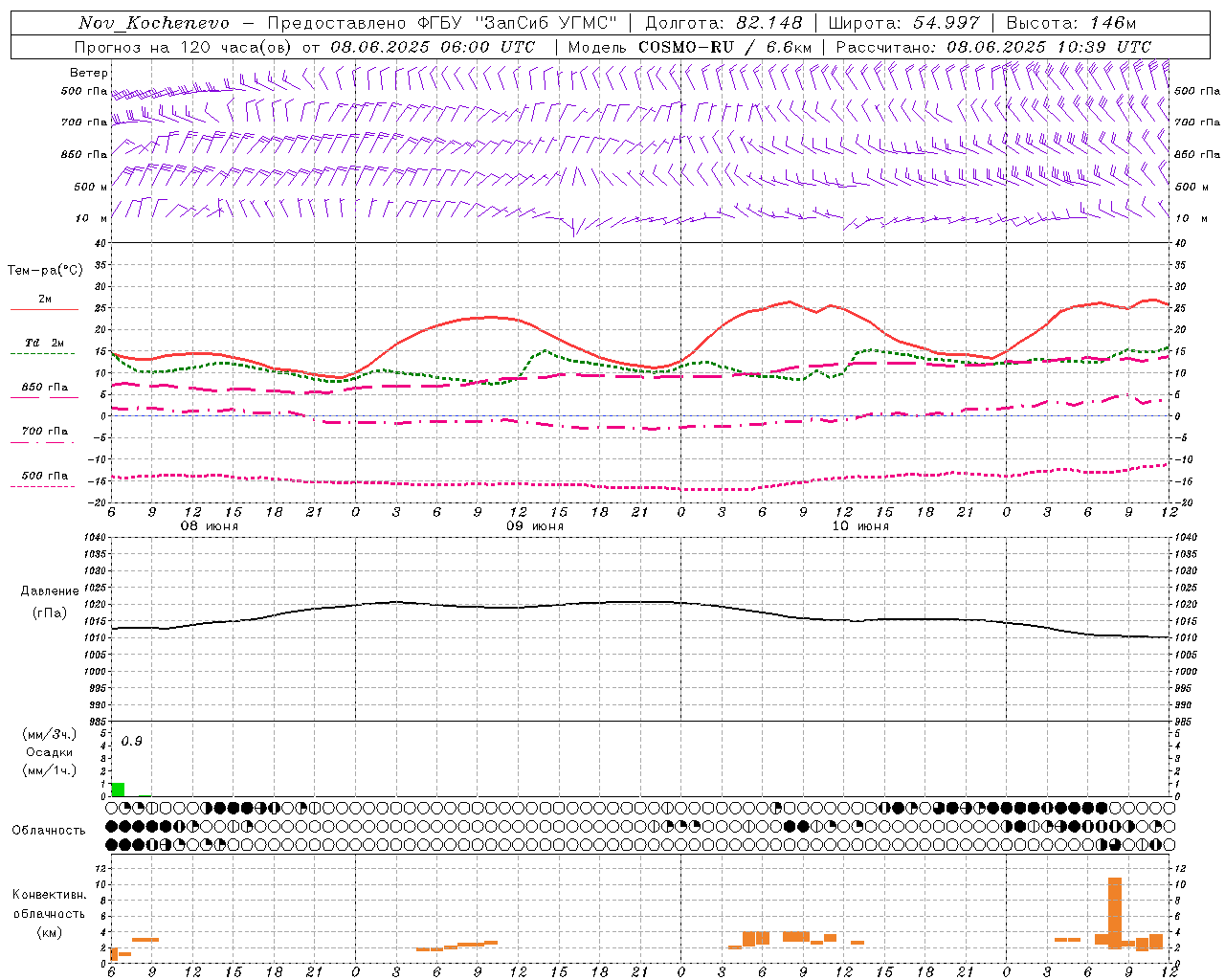1225x980 pixels.
Task: Click the Давление pressure label
Action: [50, 591]
